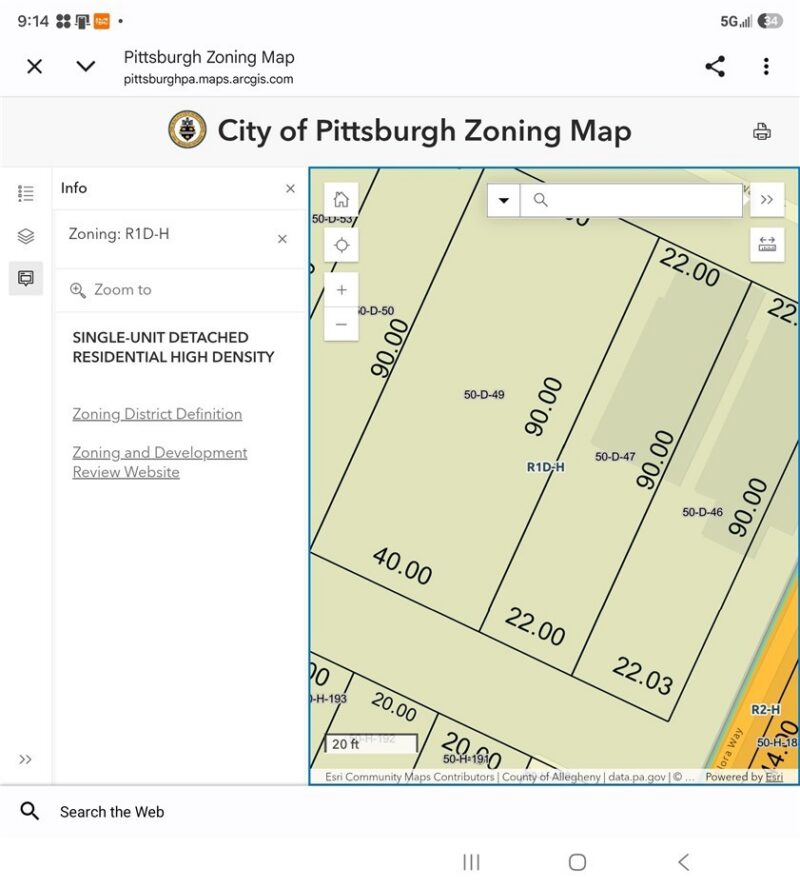This screenshot has width=800, height=888.
Task: Expand the left sidebar with double chevron
Action: pos(25,759)
